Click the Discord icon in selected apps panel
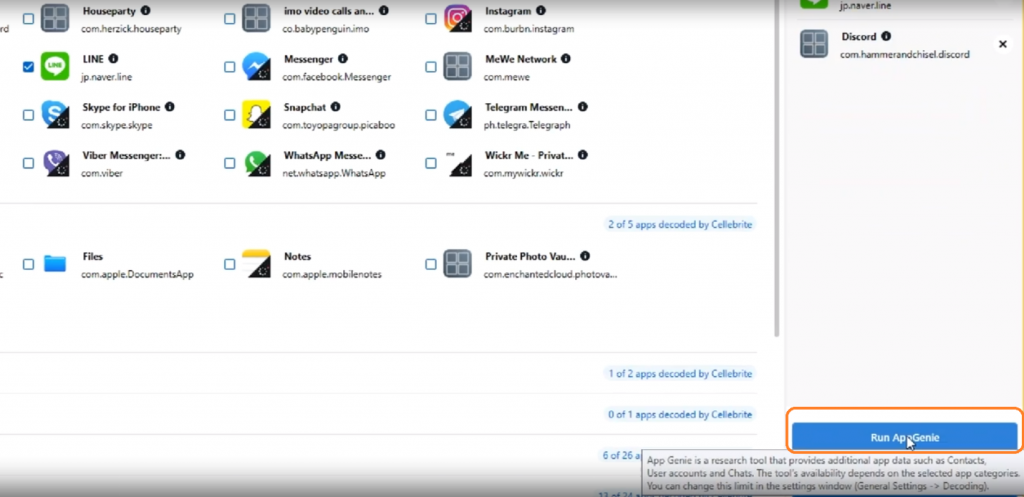This screenshot has width=1024, height=497. click(x=814, y=44)
